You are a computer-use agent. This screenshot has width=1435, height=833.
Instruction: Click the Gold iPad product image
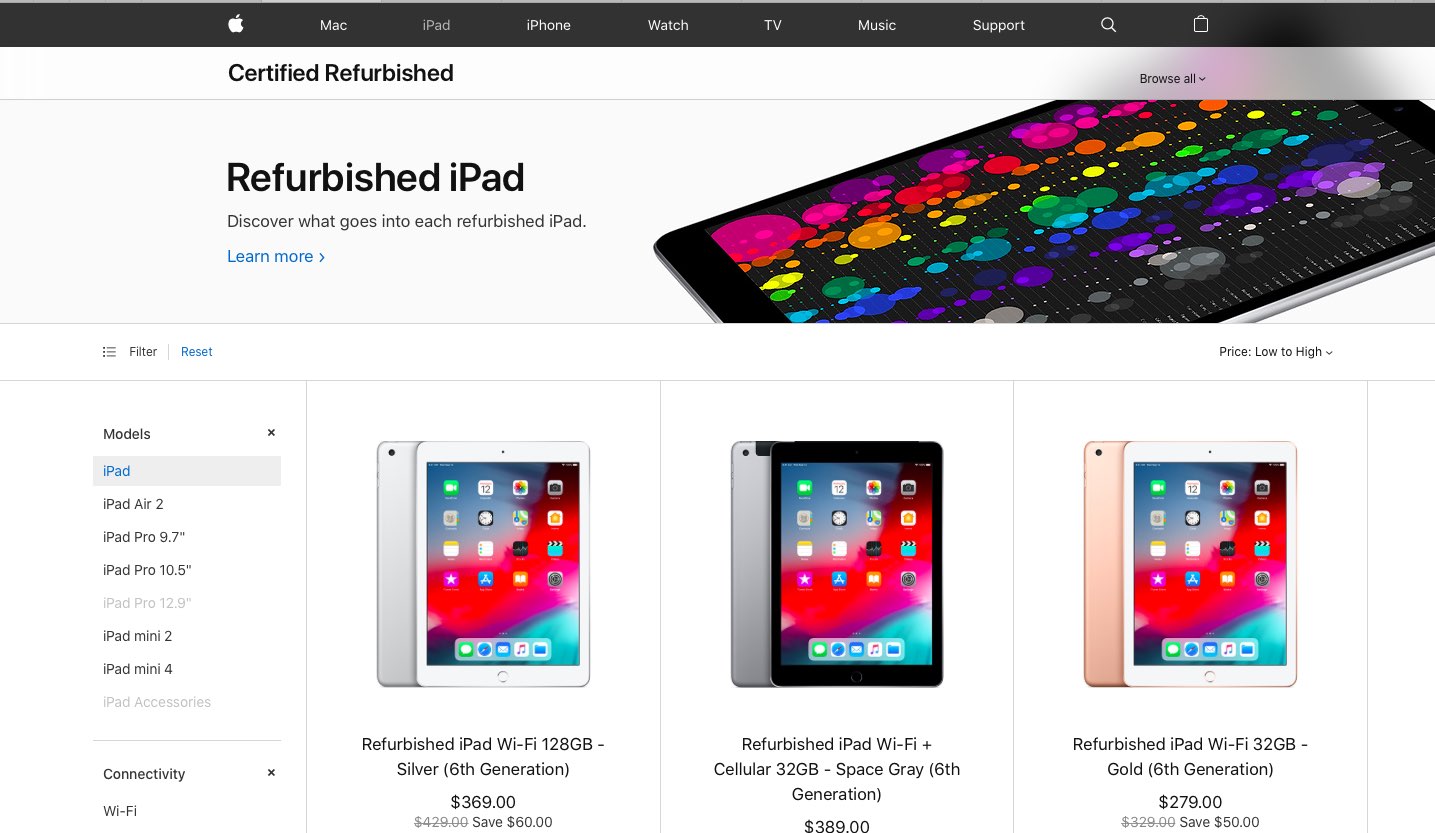1190,564
